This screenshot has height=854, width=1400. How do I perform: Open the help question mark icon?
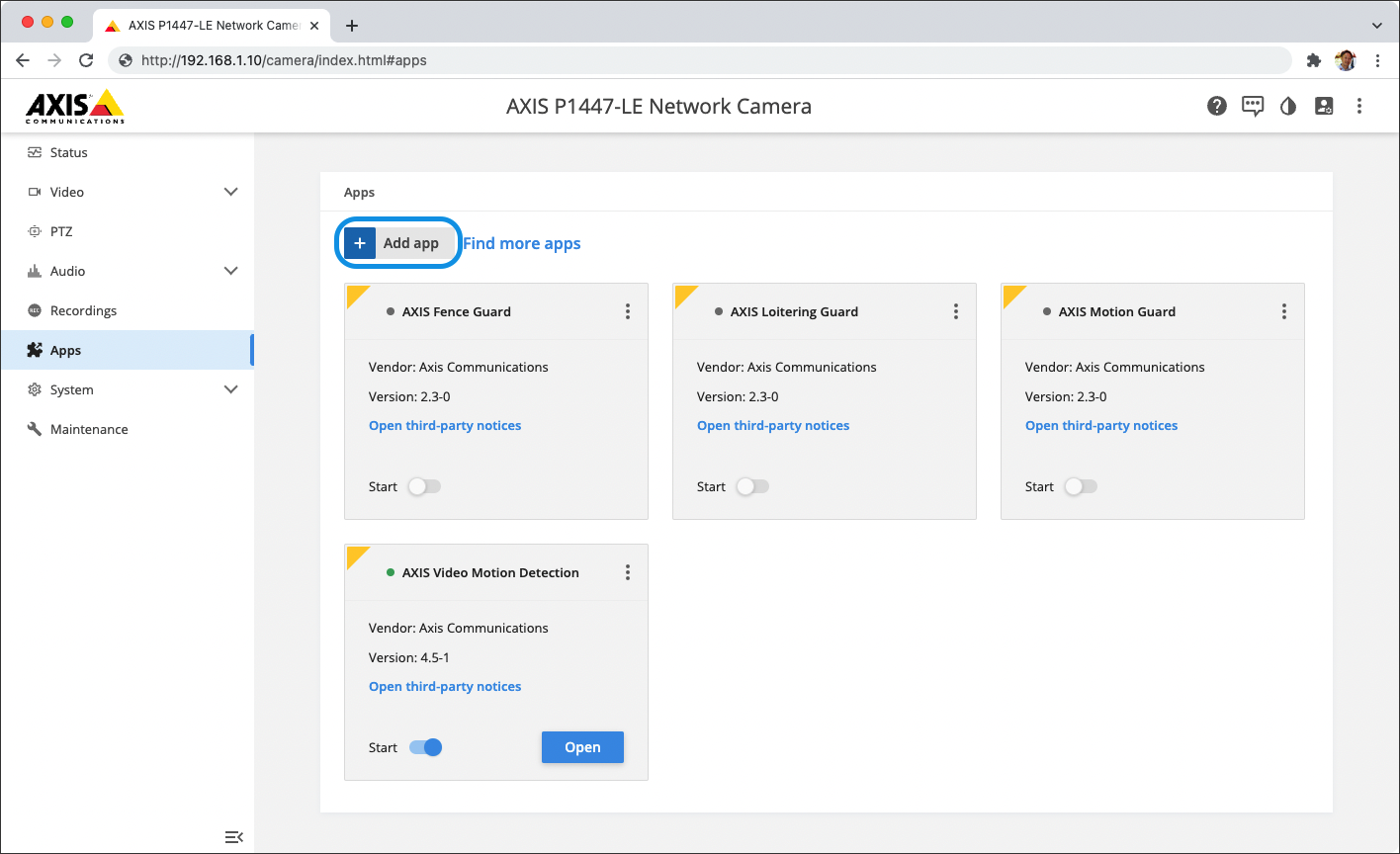click(1217, 106)
